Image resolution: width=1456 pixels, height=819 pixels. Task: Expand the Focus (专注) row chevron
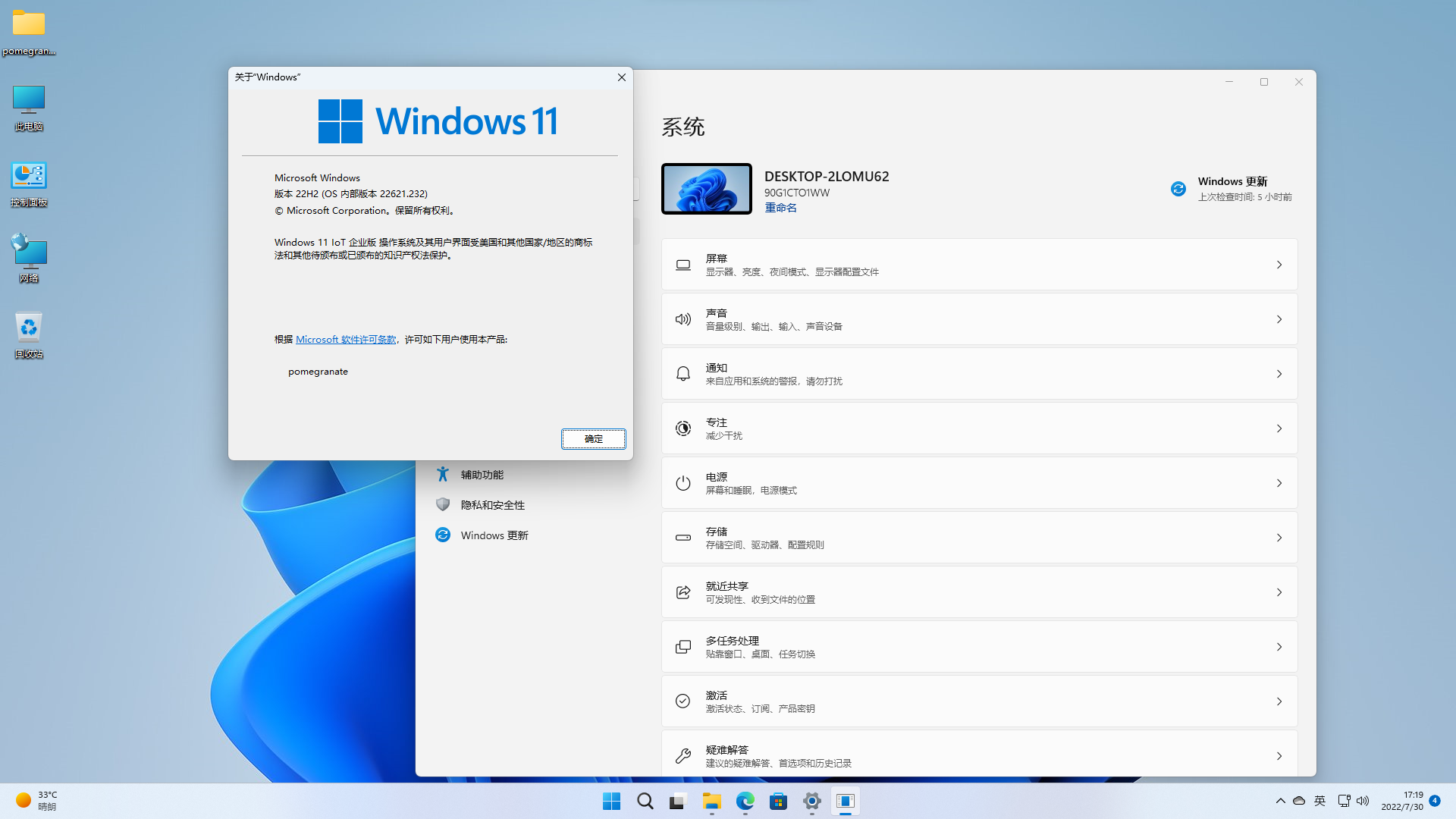tap(1279, 428)
